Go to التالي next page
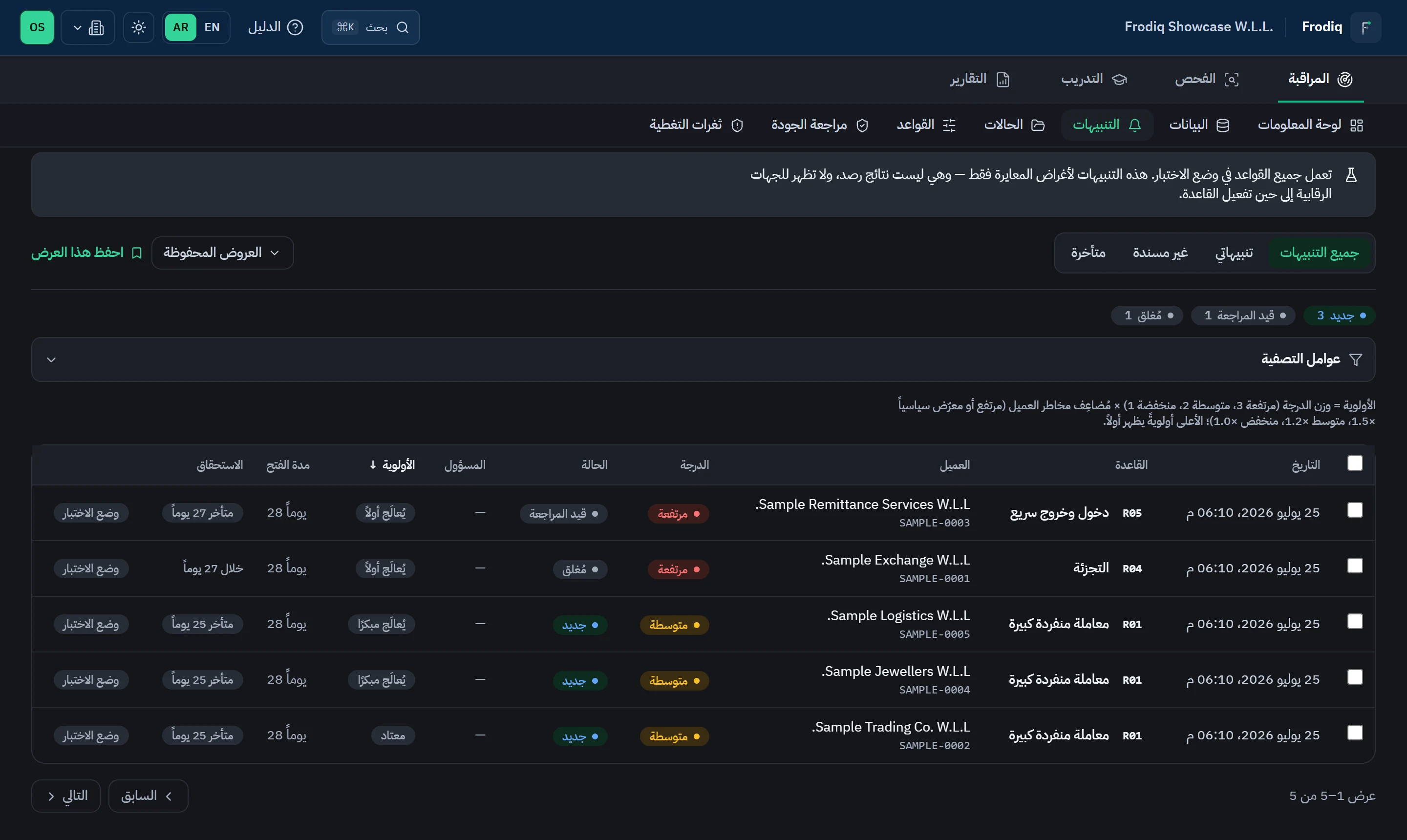The height and width of the screenshot is (840, 1407). 65,796
